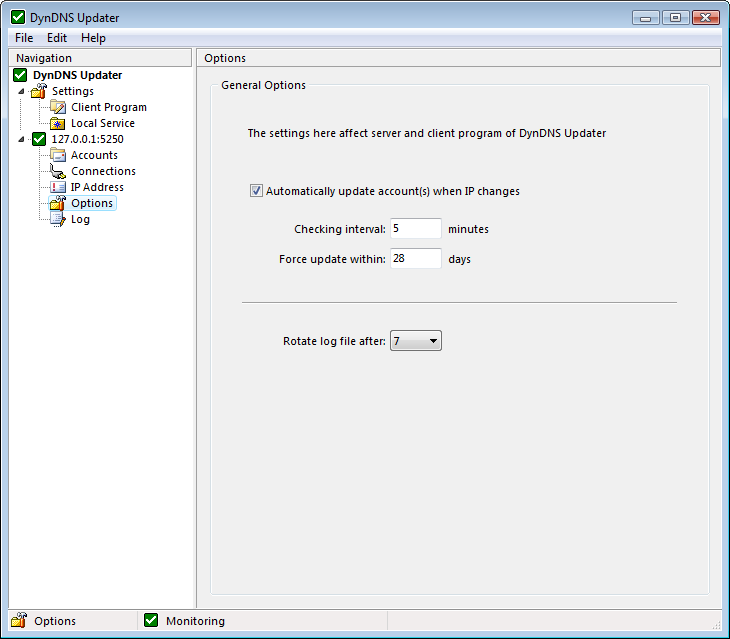
Task: Click the Client Program icon in the tree
Action: [x=58, y=107]
